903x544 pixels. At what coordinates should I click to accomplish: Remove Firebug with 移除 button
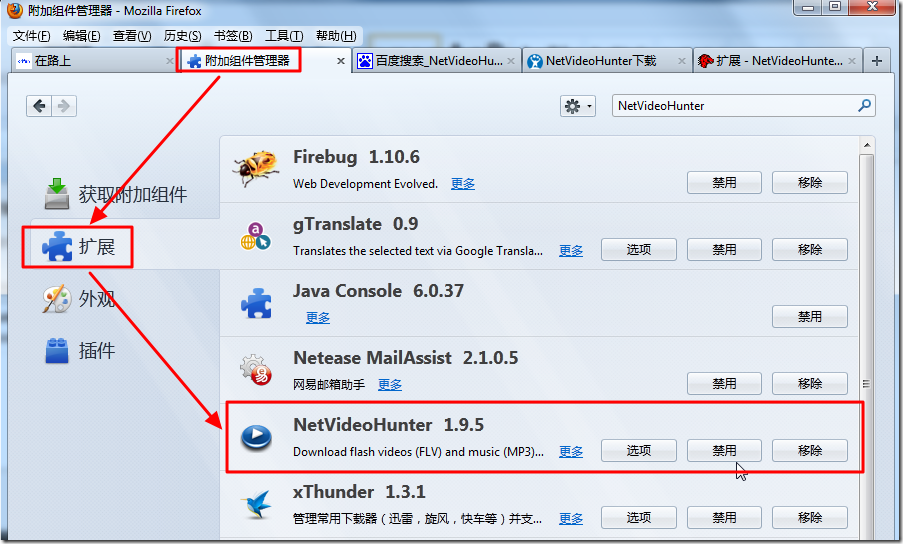(x=810, y=182)
